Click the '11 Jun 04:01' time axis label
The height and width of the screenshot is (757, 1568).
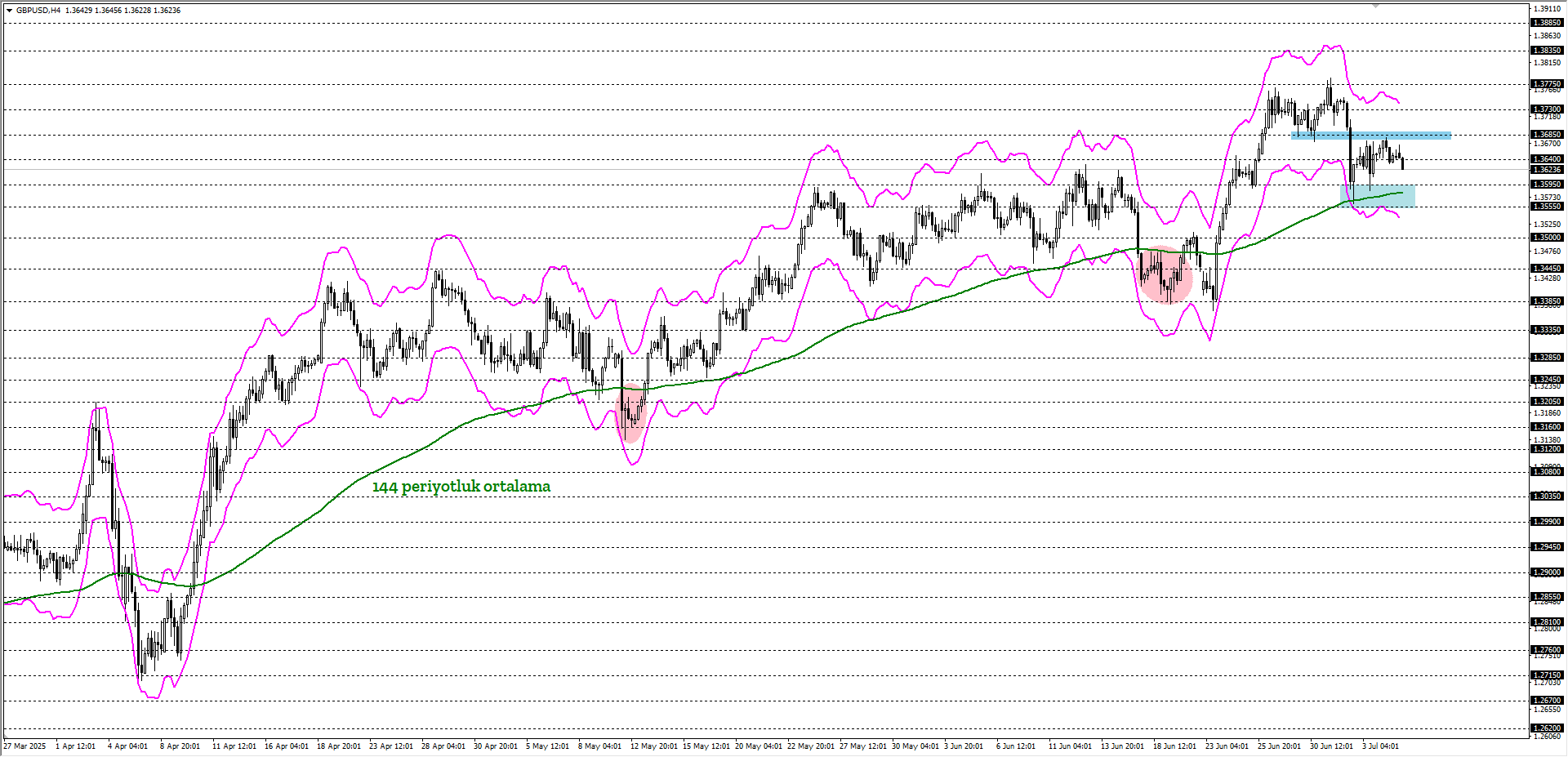pyautogui.click(x=1070, y=746)
